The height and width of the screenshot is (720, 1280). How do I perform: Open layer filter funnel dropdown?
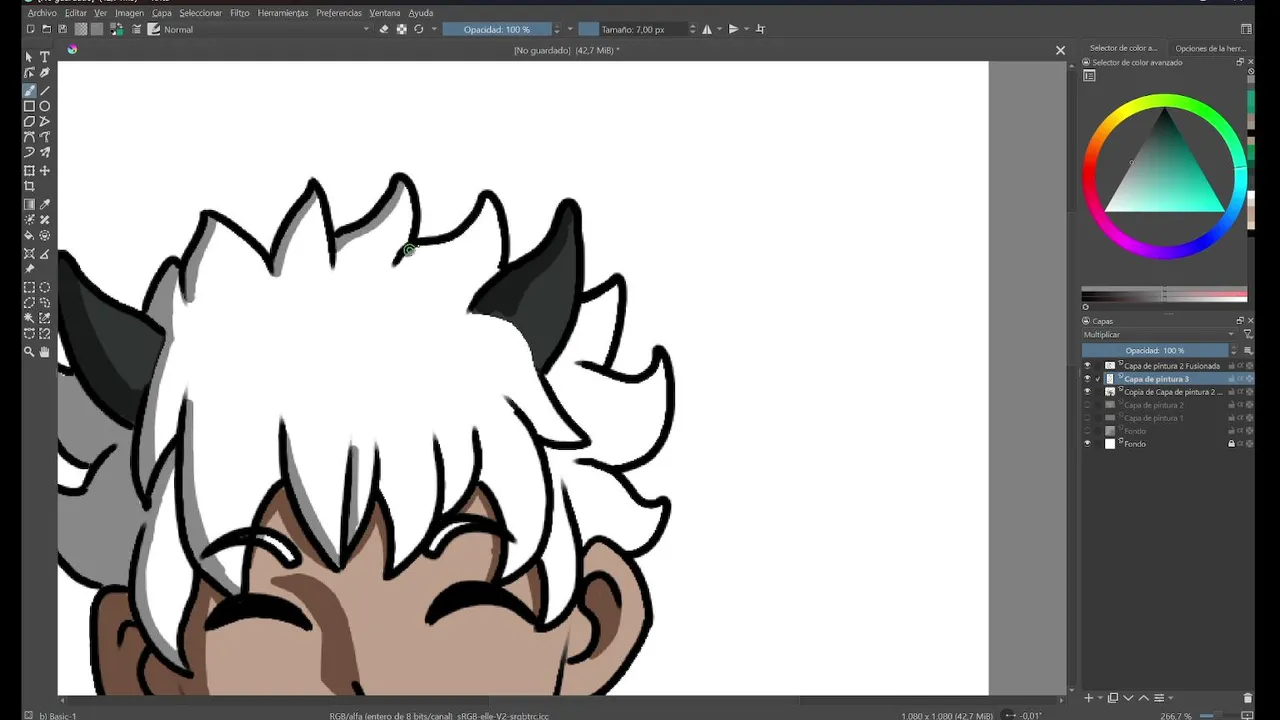coord(1247,334)
